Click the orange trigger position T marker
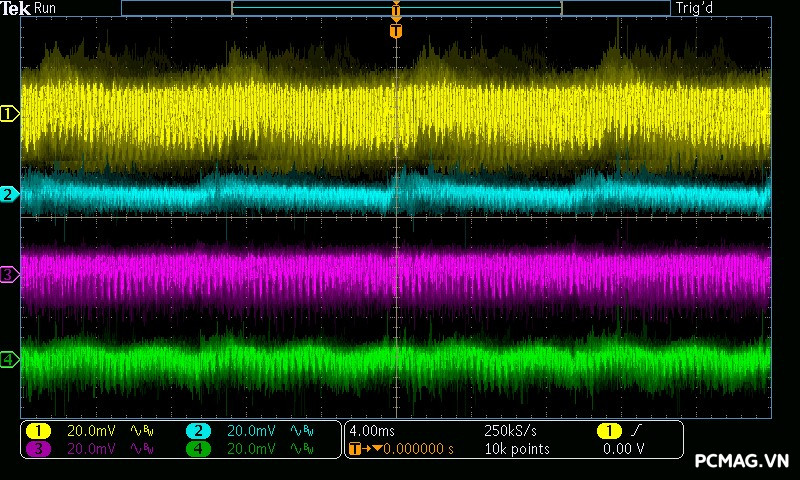Screen dimensions: 800x480 click(x=396, y=32)
